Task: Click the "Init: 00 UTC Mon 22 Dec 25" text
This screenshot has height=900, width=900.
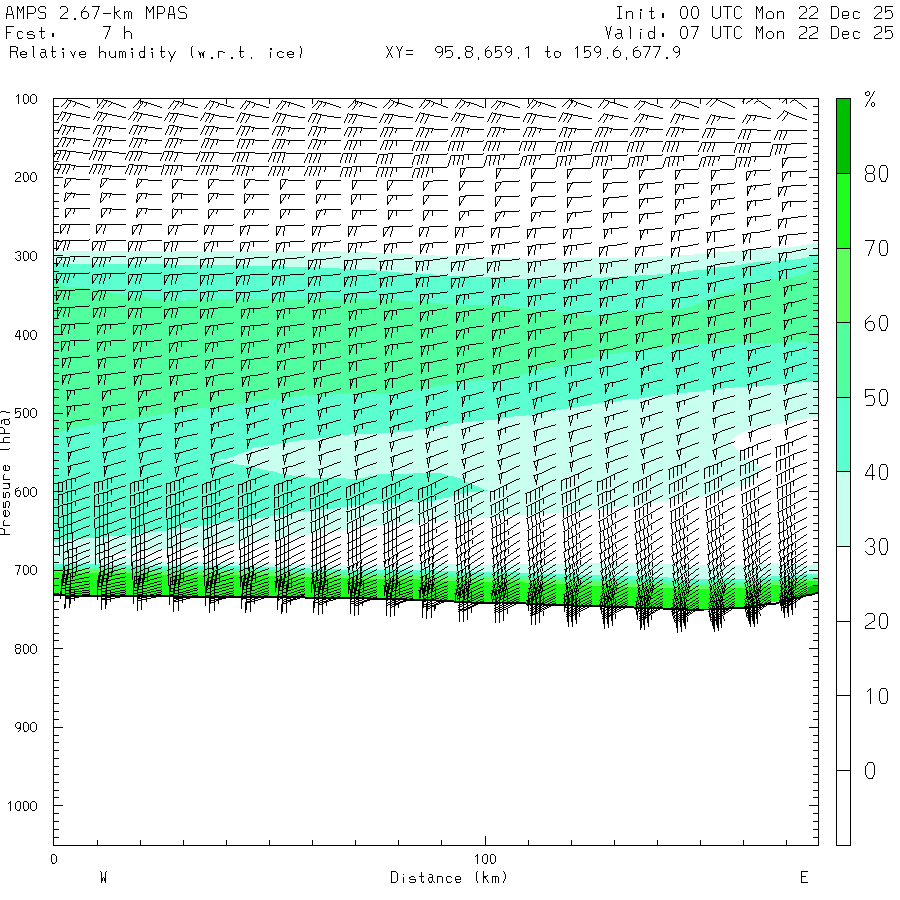Action: click(x=754, y=13)
